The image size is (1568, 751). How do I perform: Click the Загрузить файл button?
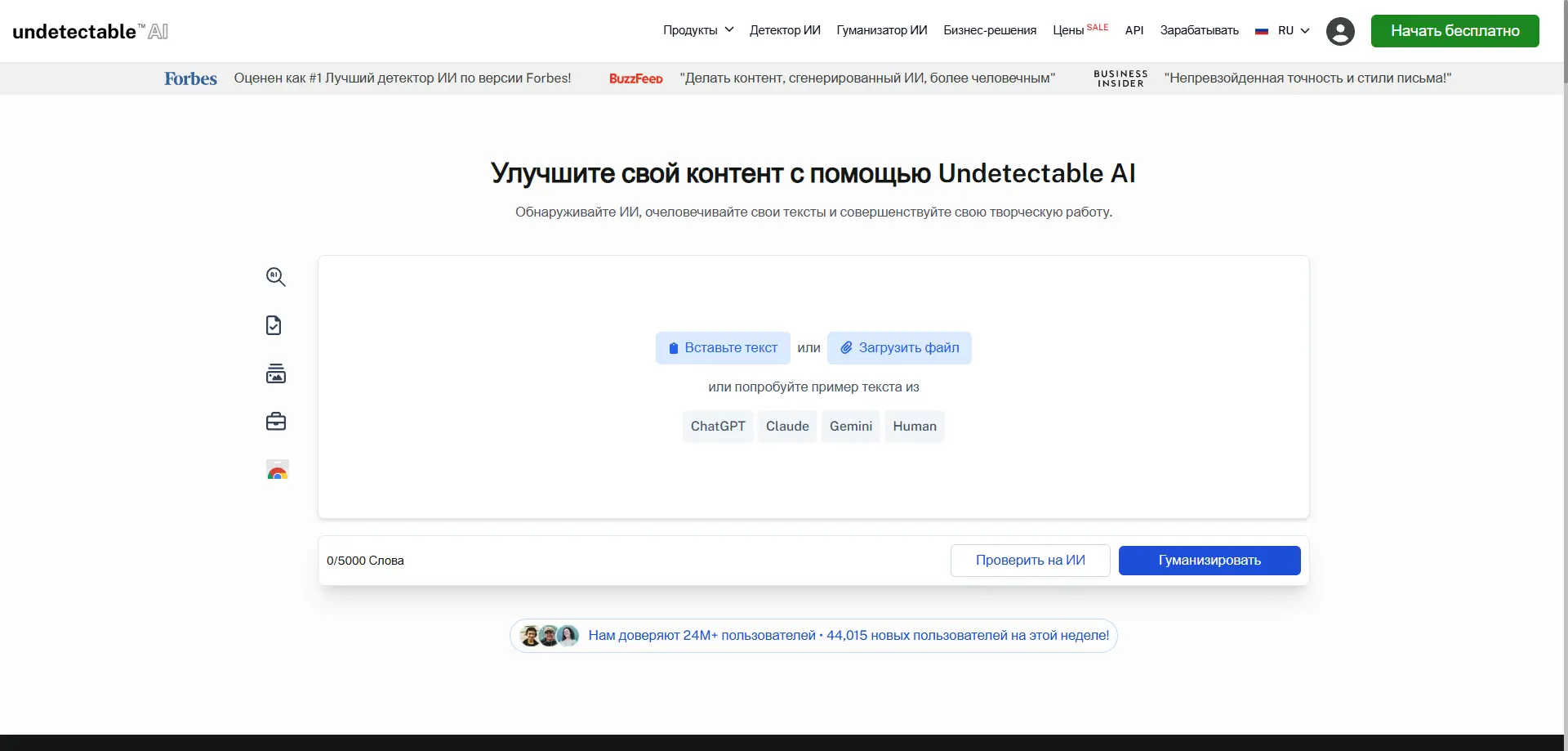[899, 348]
